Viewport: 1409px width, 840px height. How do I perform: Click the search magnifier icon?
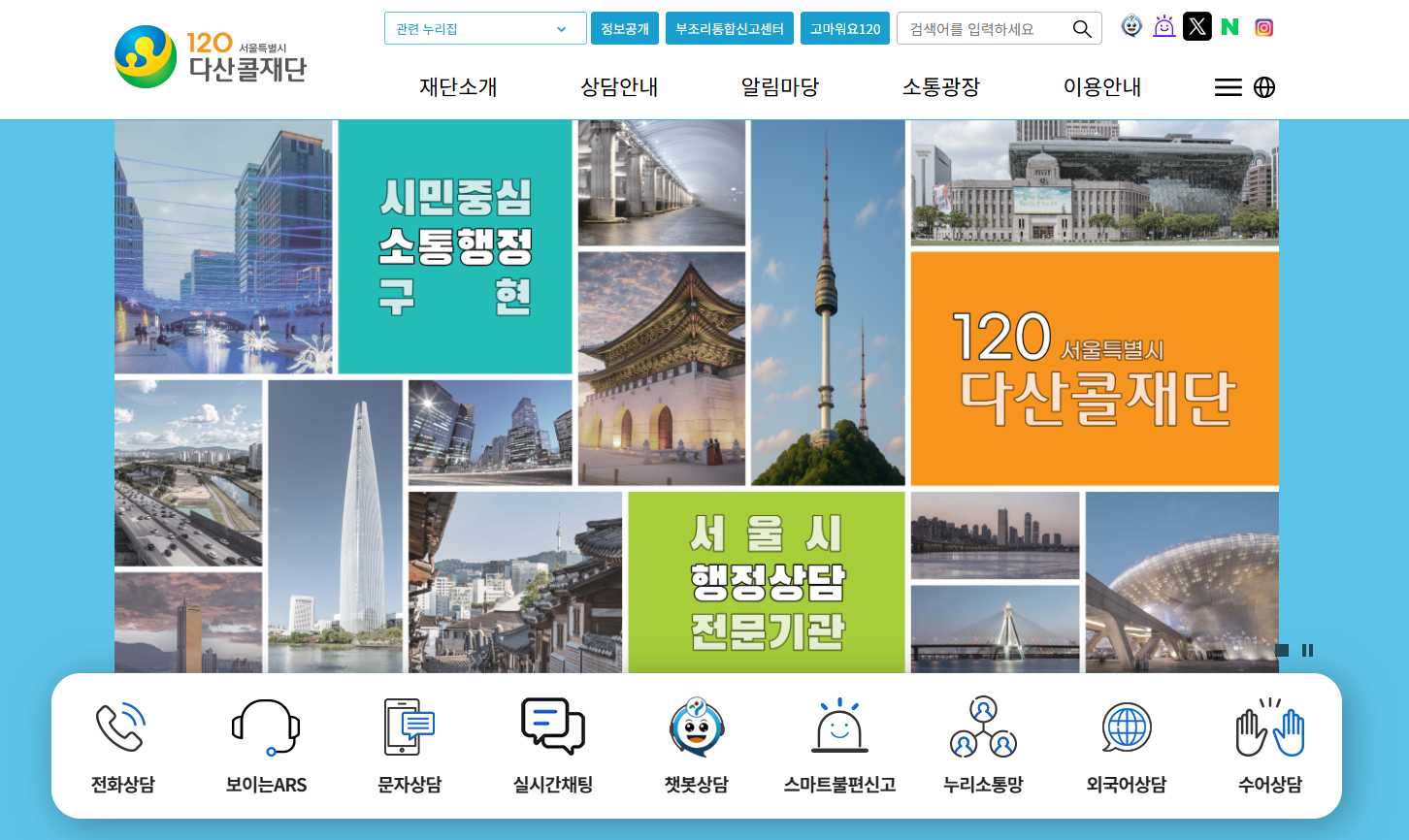[x=1081, y=28]
